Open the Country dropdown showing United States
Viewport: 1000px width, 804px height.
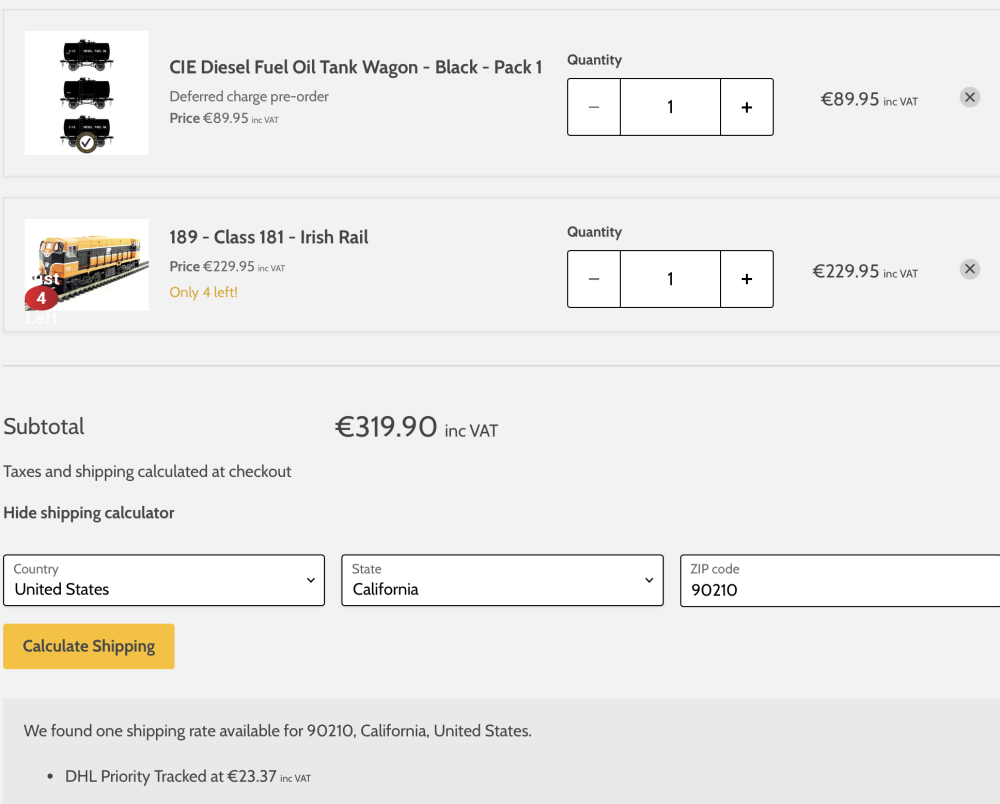(x=164, y=581)
